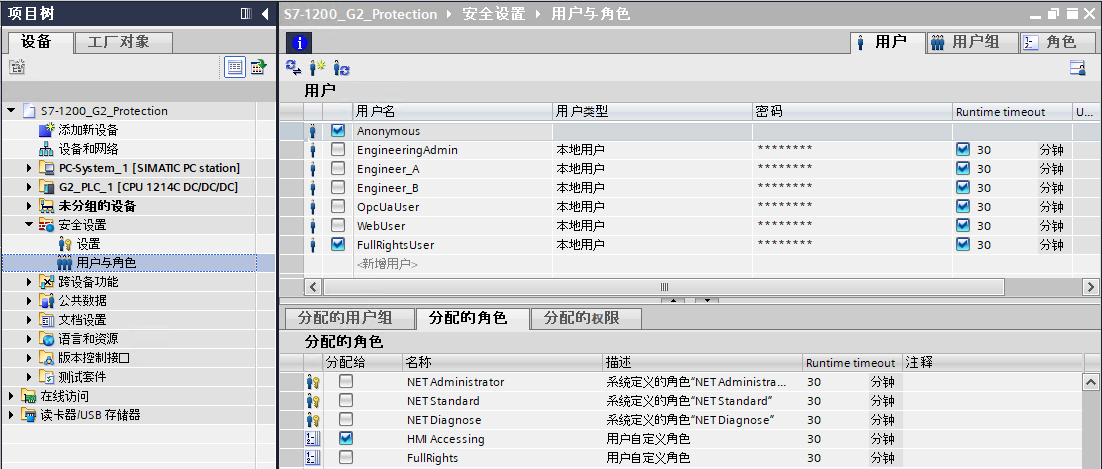Expand the 未分组的设备 node

pos(30,206)
